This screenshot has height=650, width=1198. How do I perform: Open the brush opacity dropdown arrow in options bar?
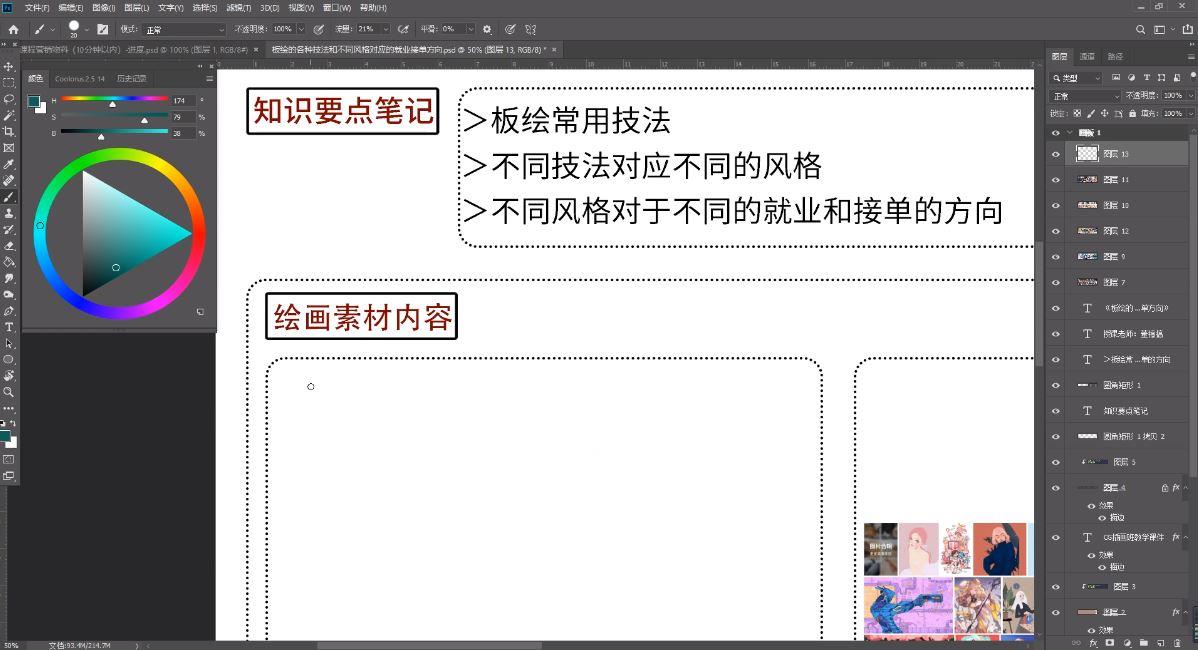point(301,29)
